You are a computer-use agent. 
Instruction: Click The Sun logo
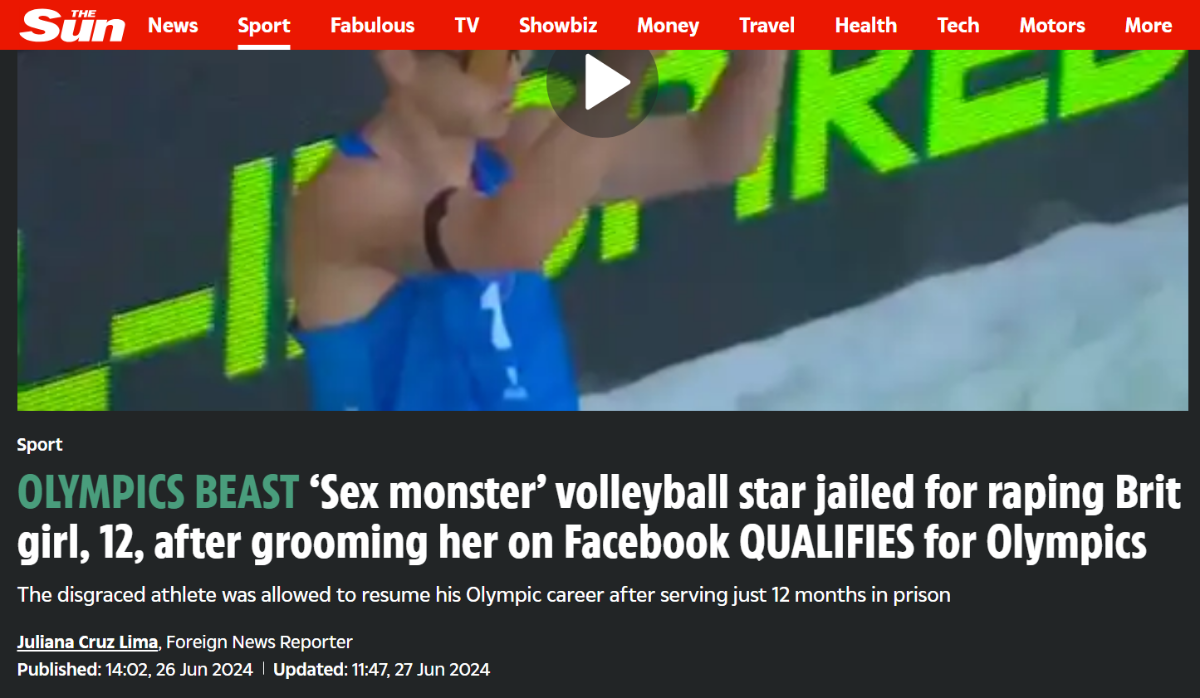(73, 26)
